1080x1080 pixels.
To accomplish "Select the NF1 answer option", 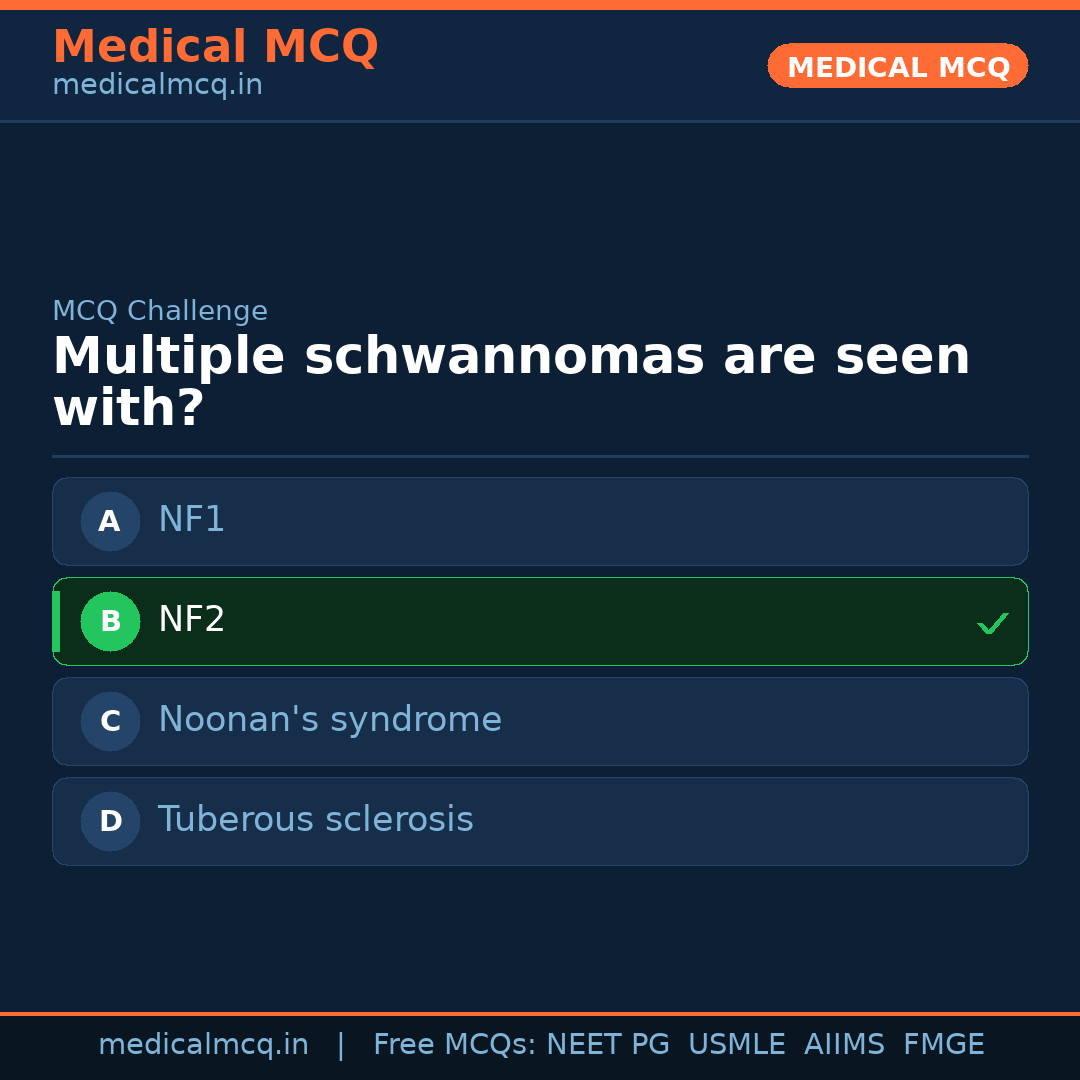I will tap(540, 521).
